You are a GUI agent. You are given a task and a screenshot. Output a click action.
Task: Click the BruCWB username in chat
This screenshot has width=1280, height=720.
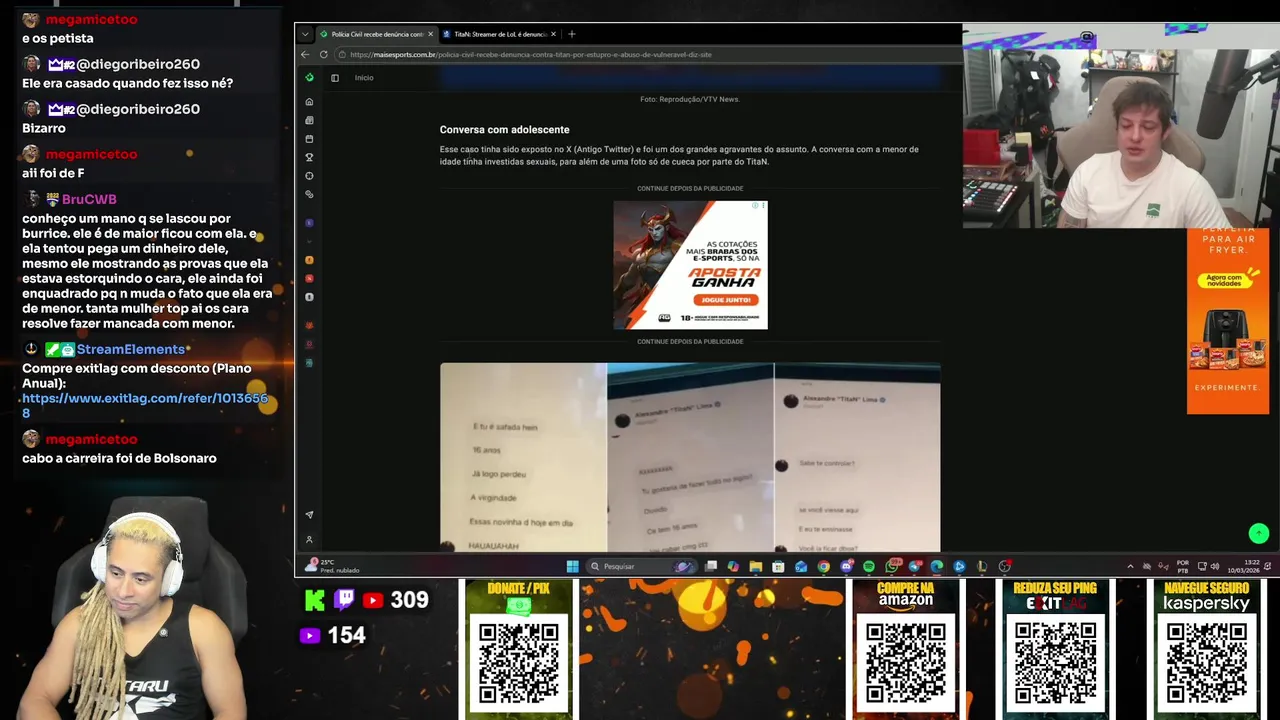tap(89, 199)
